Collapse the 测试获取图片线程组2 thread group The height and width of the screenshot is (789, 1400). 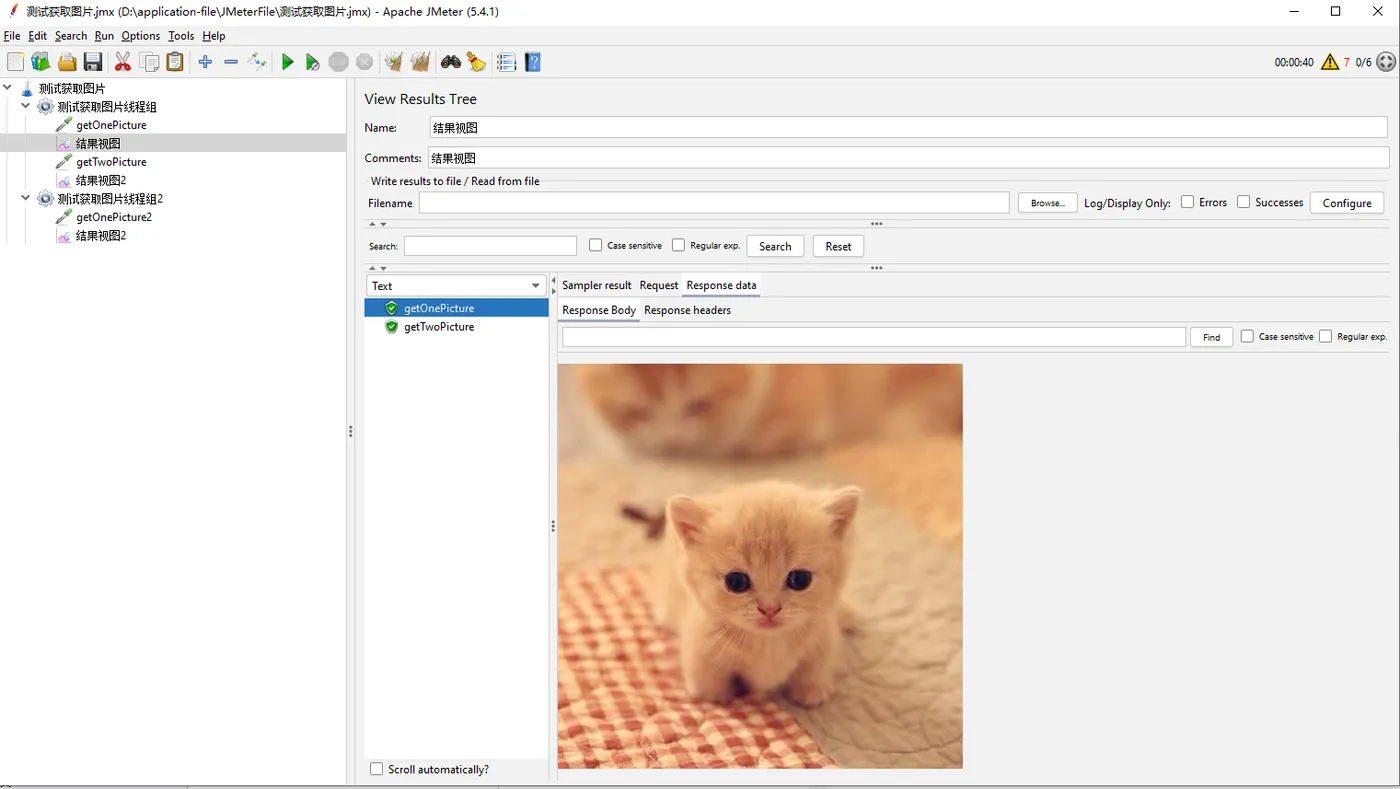(26, 198)
